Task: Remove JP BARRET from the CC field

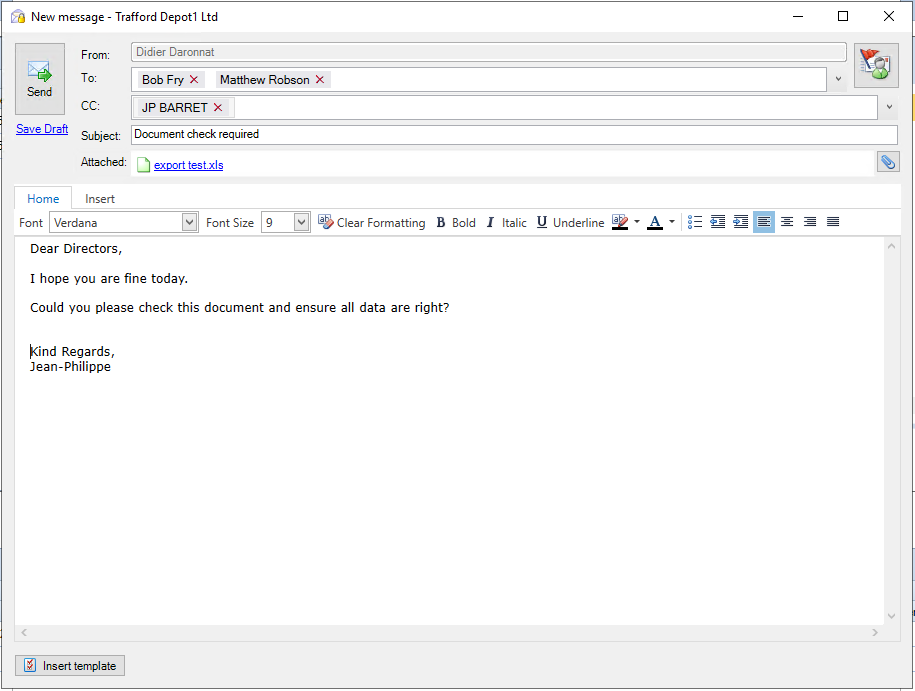Action: pos(218,107)
